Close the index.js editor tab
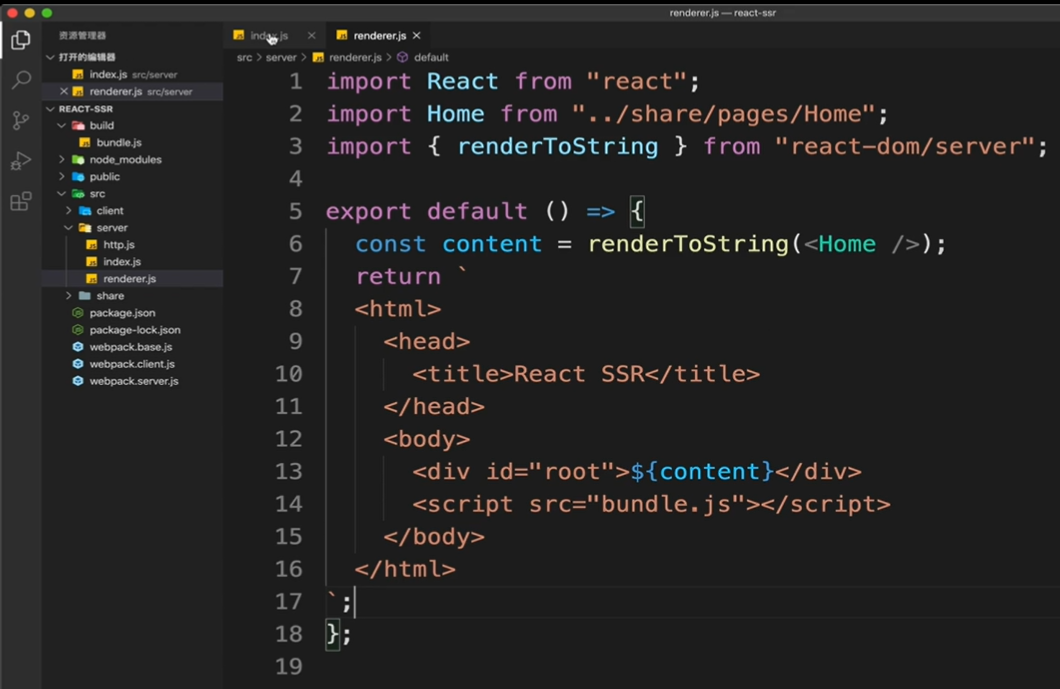The height and width of the screenshot is (689, 1060). (311, 35)
